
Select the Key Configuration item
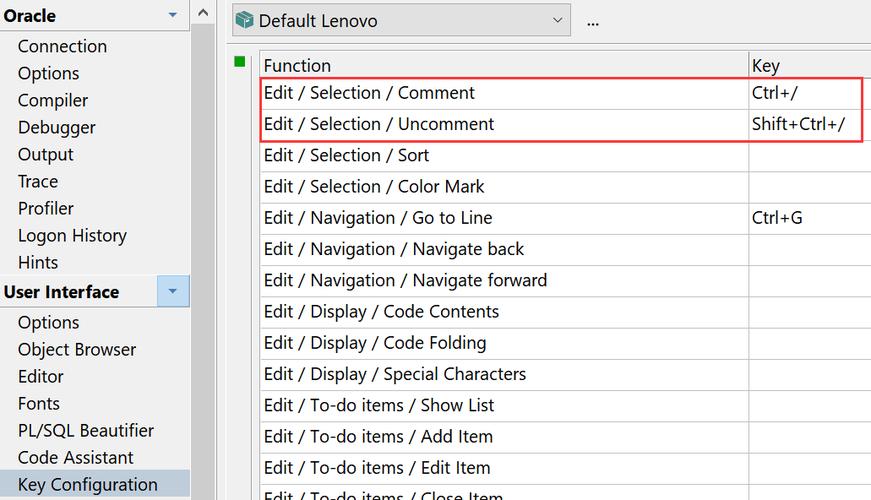click(x=88, y=484)
